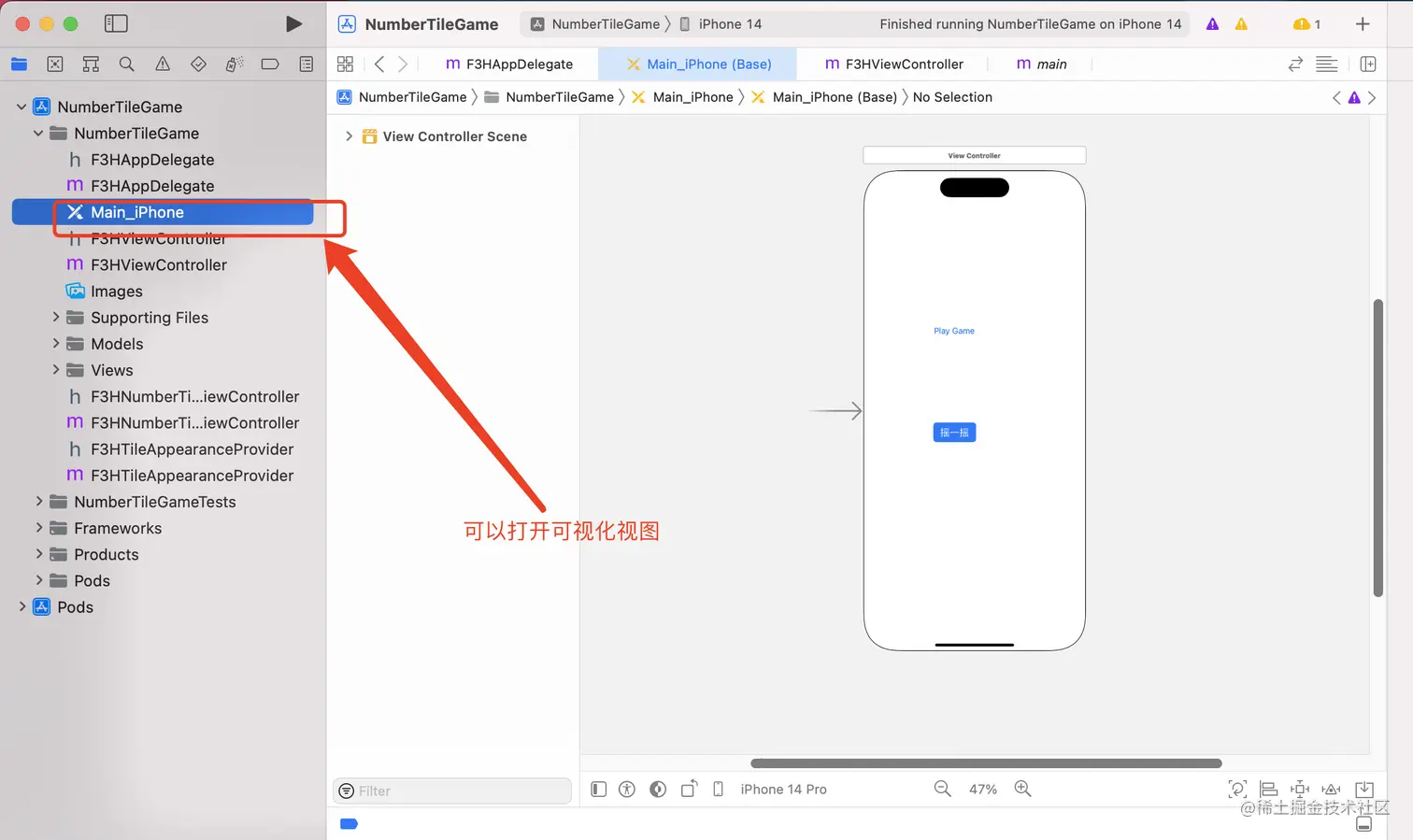Click the yellow warning triangle in toolbar
Viewport: 1413px width, 840px height.
pos(1241,23)
